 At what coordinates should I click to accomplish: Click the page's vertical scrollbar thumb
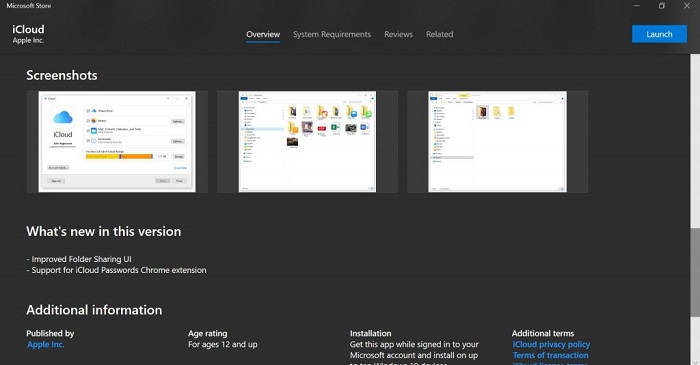695,272
